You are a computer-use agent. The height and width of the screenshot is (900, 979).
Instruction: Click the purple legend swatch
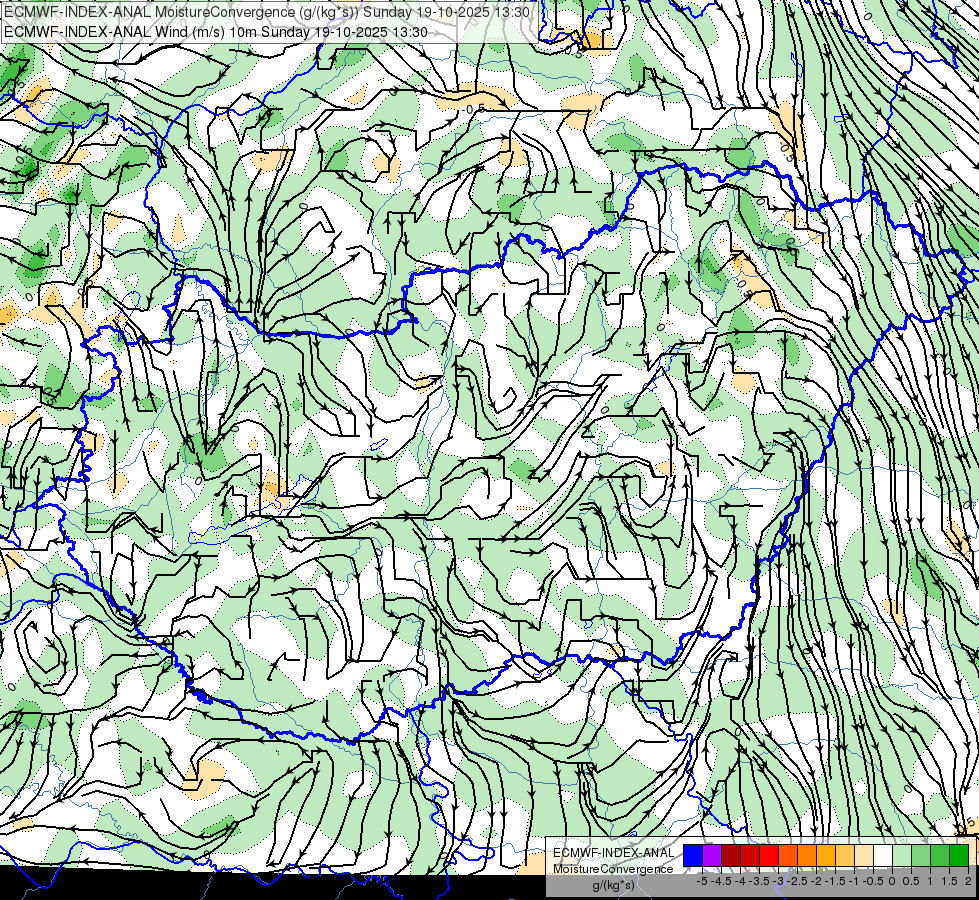point(712,855)
